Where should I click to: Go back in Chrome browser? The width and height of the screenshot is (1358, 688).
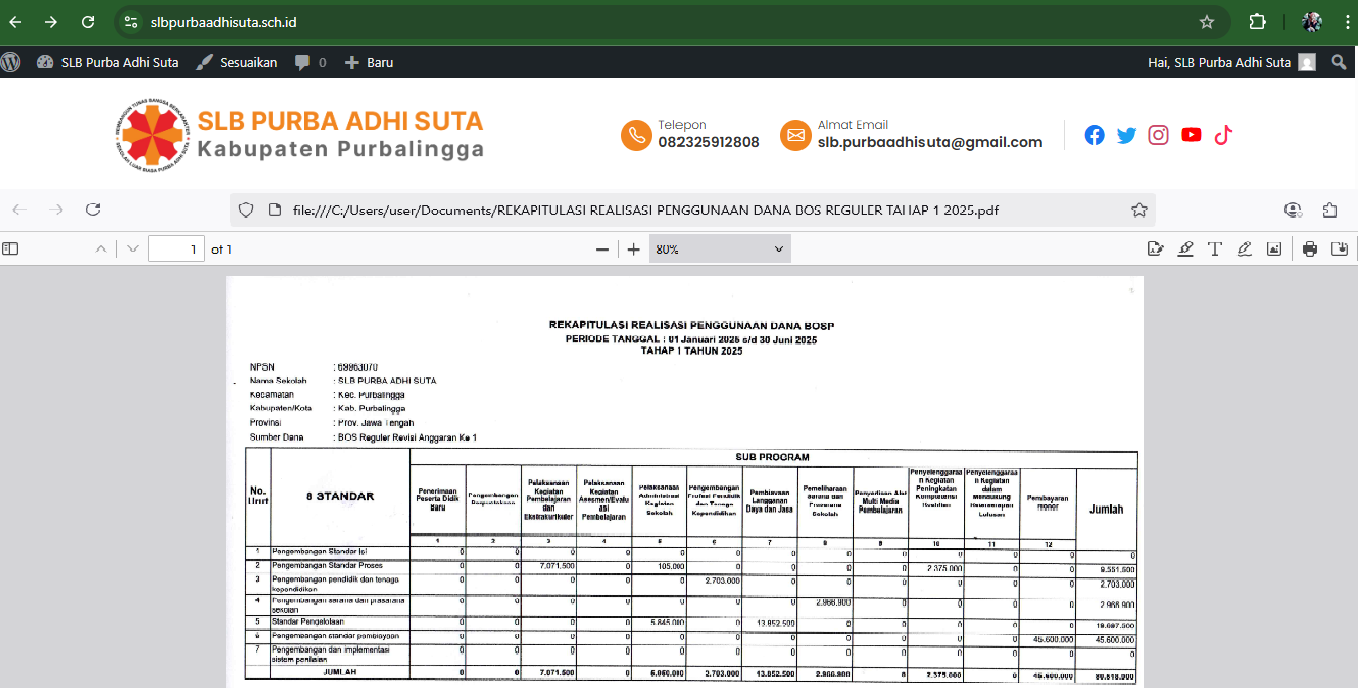pyautogui.click(x=15, y=22)
